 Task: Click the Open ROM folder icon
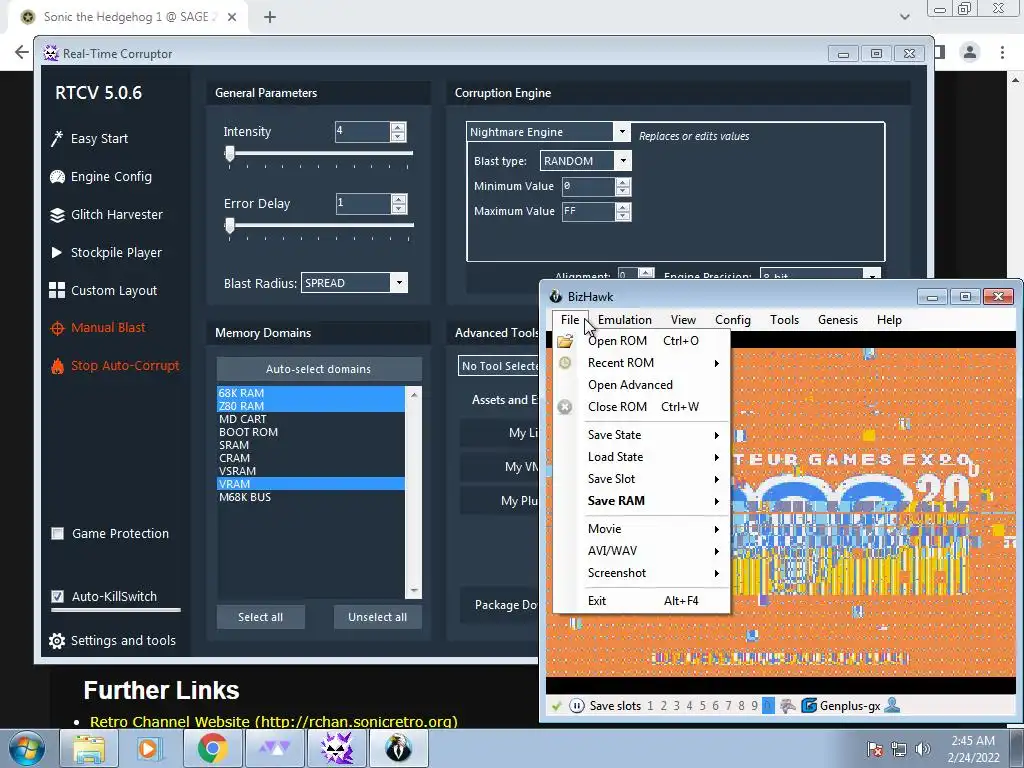click(565, 341)
